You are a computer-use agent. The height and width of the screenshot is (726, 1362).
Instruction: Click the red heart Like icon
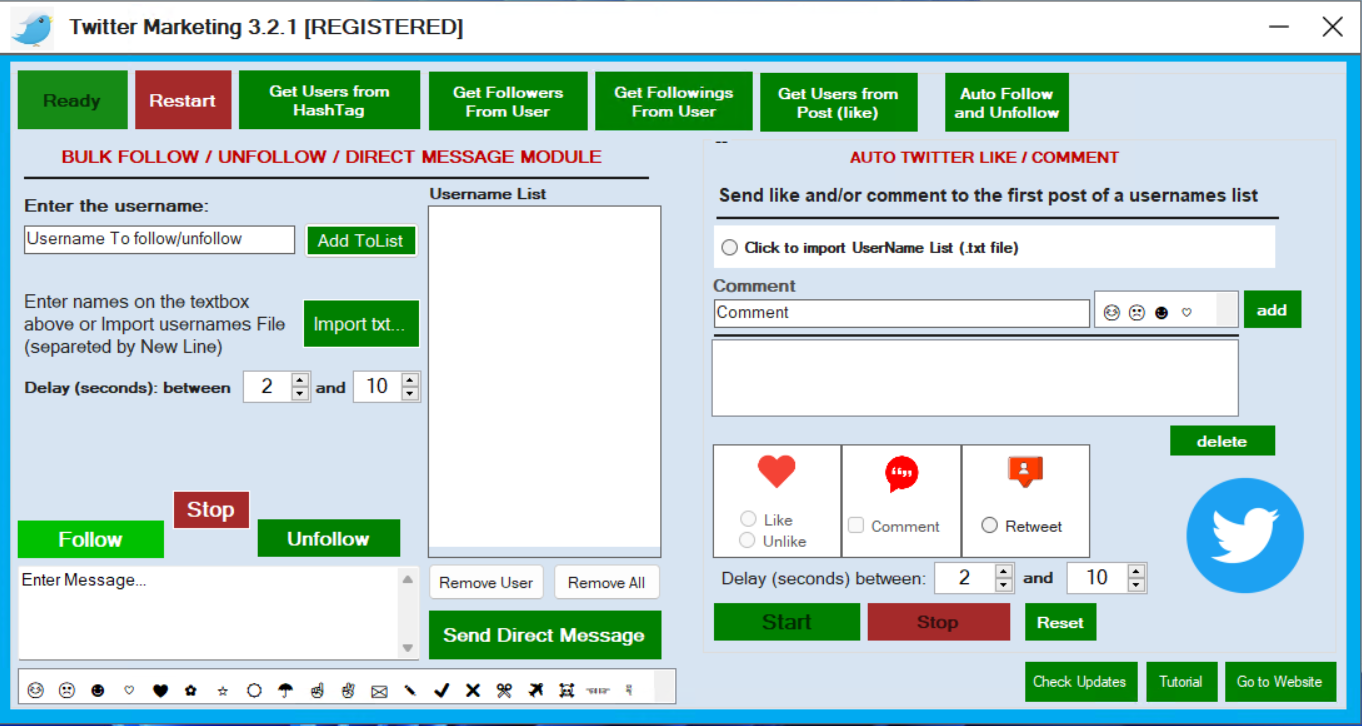(x=776, y=471)
